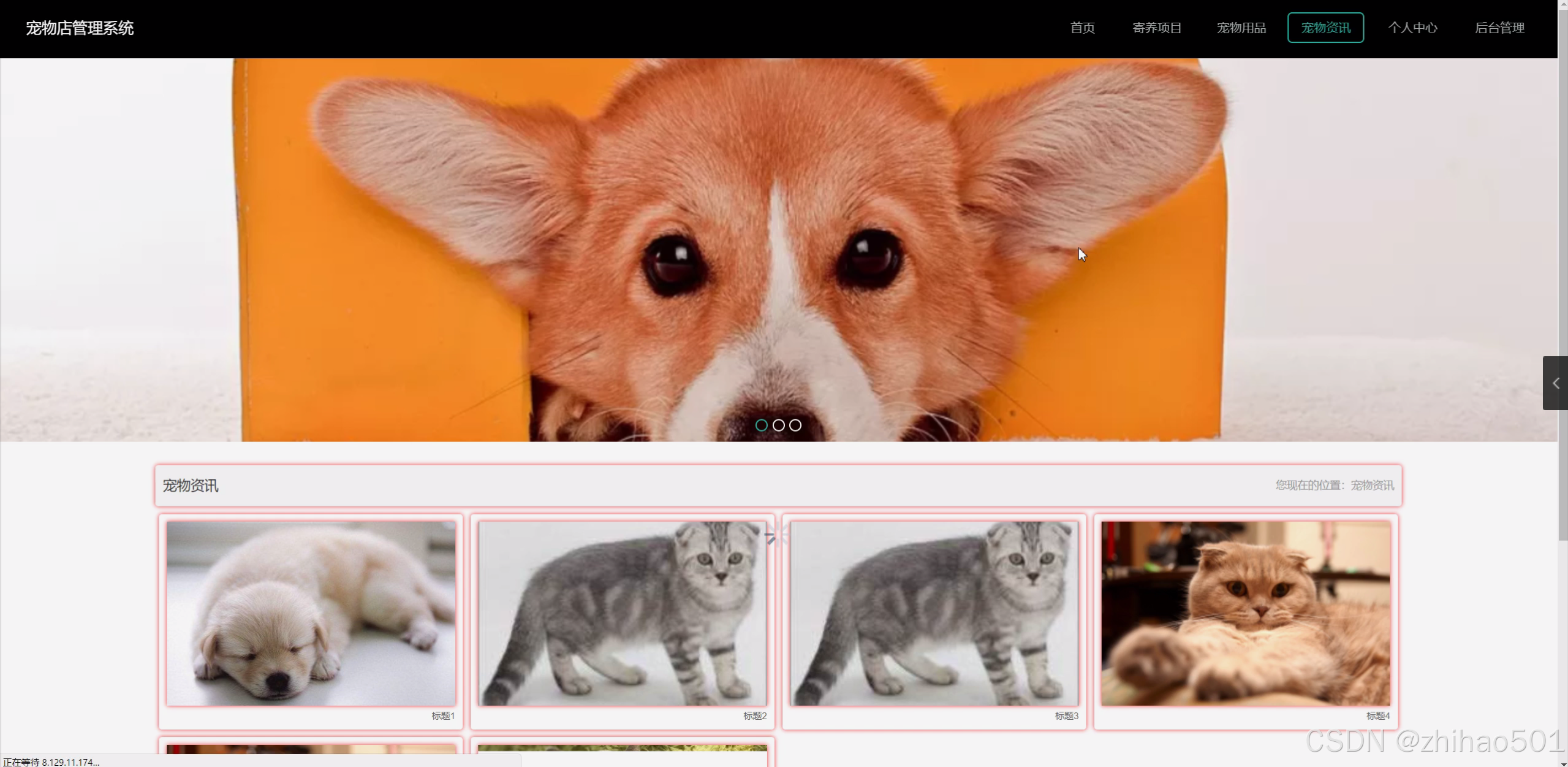
Task: Click the corgi banner image
Action: point(778,245)
